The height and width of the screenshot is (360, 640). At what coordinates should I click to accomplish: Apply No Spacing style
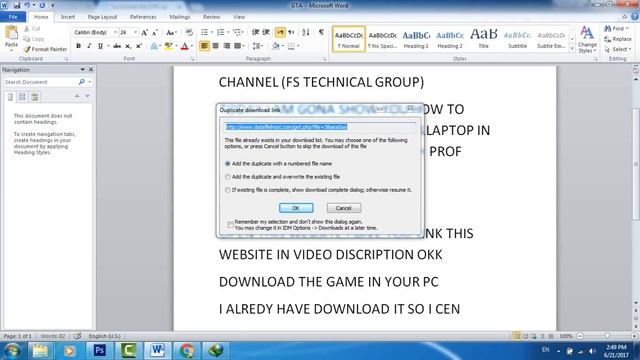tap(382, 39)
